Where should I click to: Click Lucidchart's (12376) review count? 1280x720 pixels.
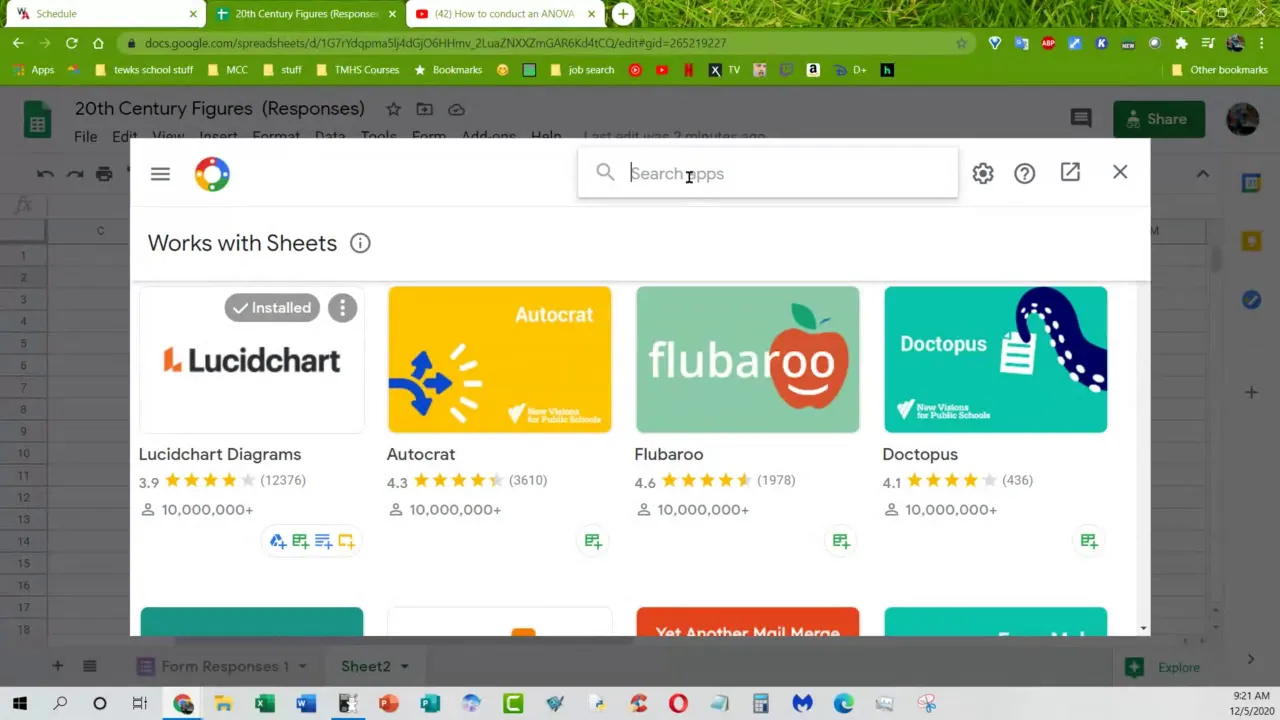[x=283, y=480]
